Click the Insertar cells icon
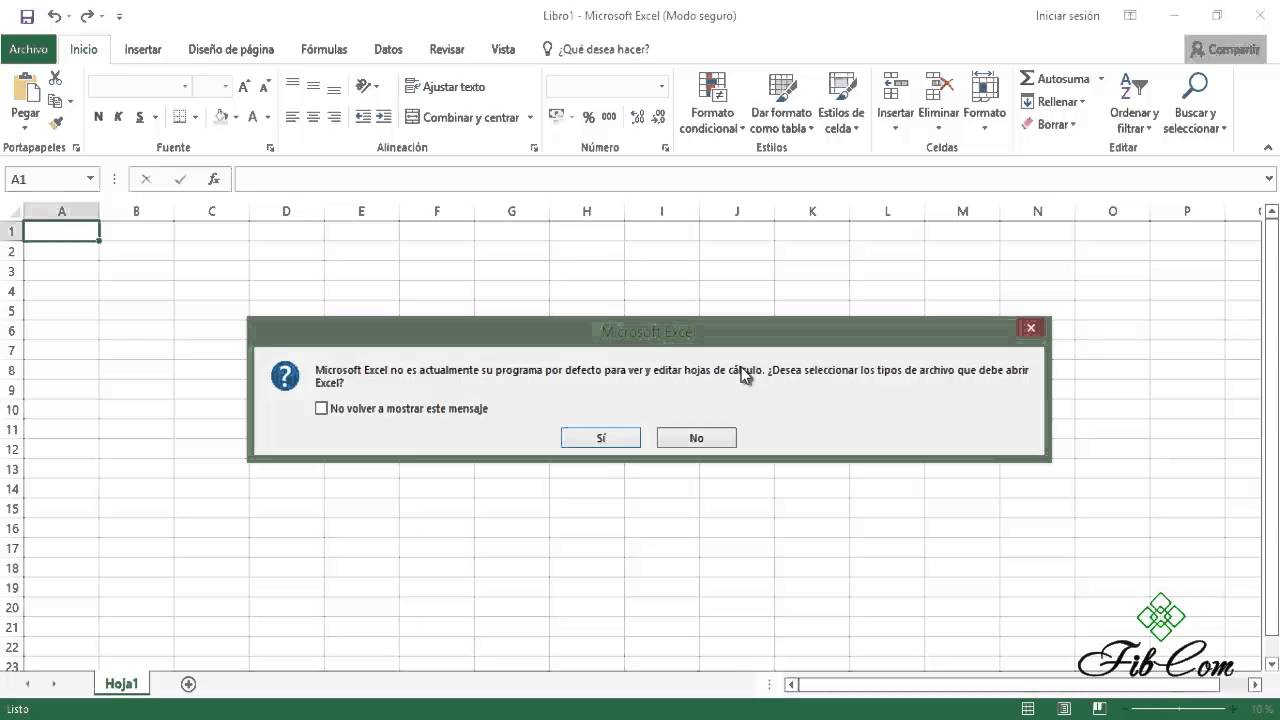Screen dimensions: 1280x720 click(x=895, y=87)
